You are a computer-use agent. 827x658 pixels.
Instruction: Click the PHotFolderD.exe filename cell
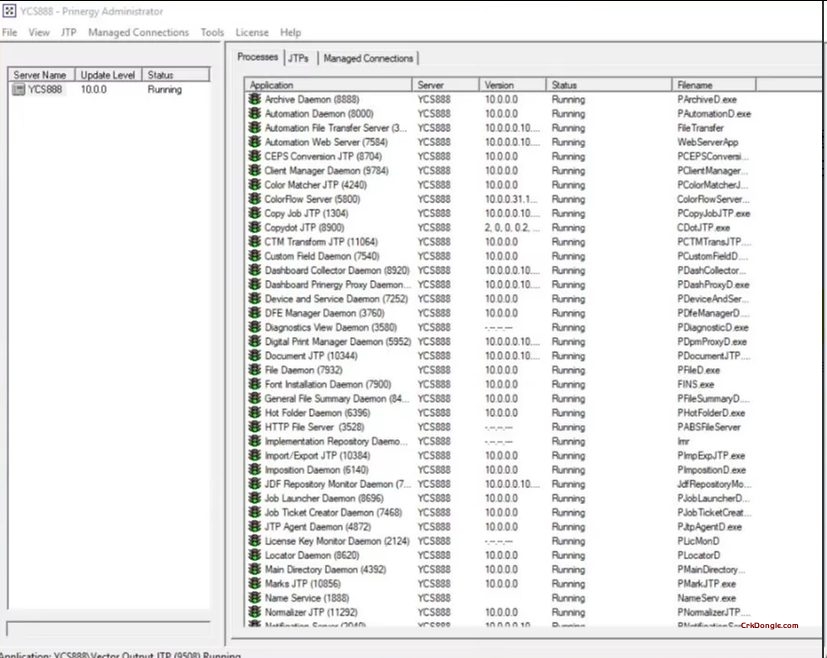[711, 412]
